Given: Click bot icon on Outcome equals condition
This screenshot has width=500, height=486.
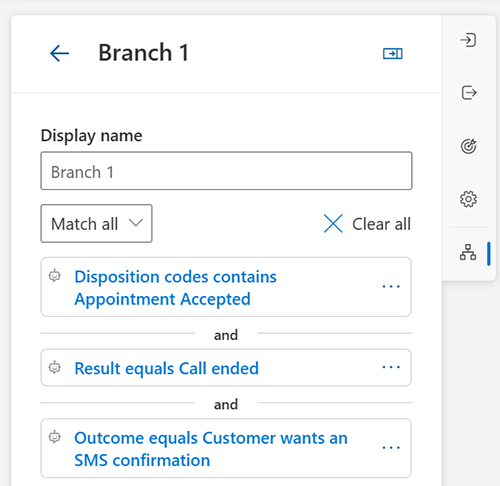Looking at the screenshot, I should 55,437.
